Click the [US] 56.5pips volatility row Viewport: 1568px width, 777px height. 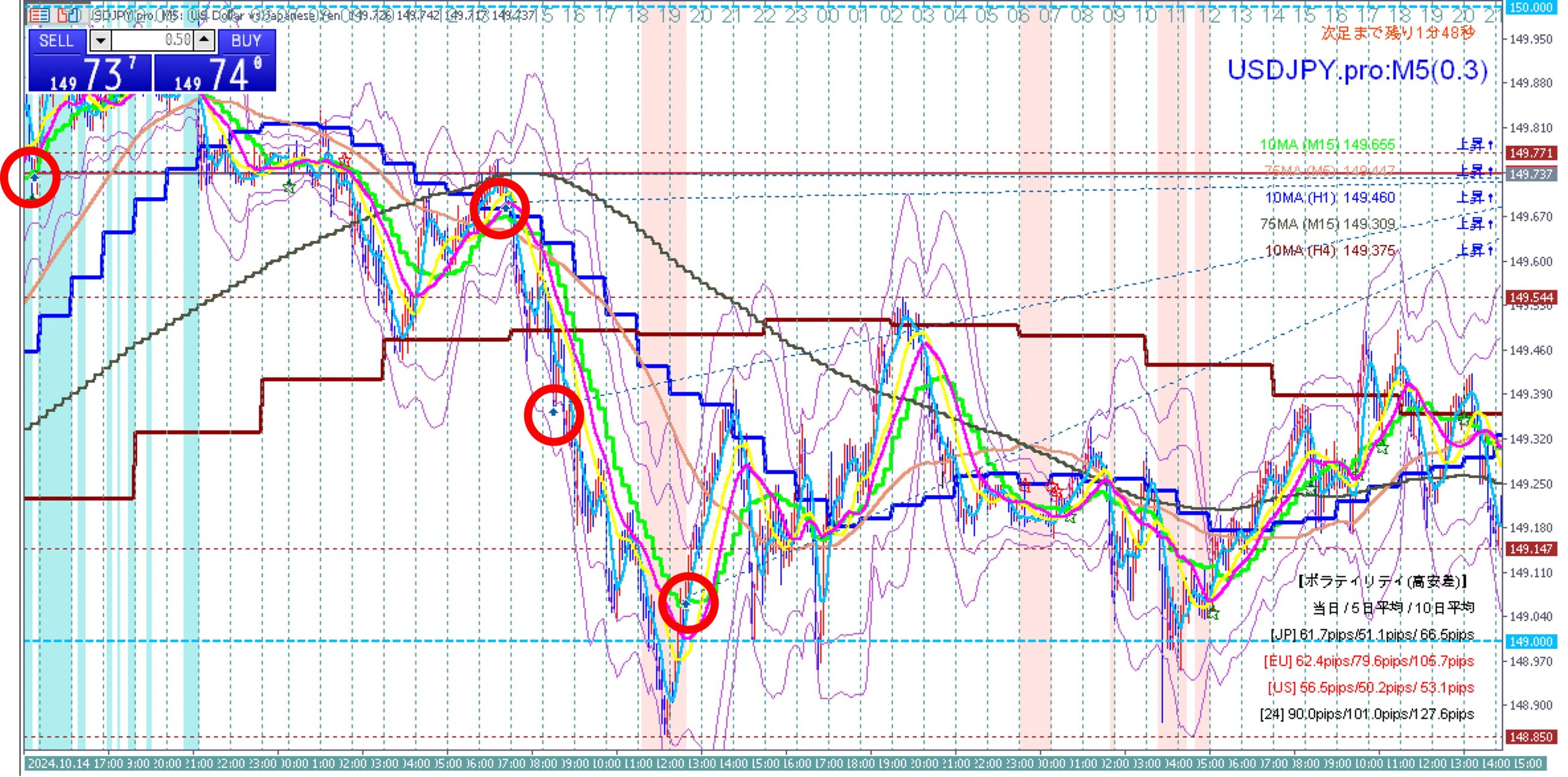tap(1371, 688)
